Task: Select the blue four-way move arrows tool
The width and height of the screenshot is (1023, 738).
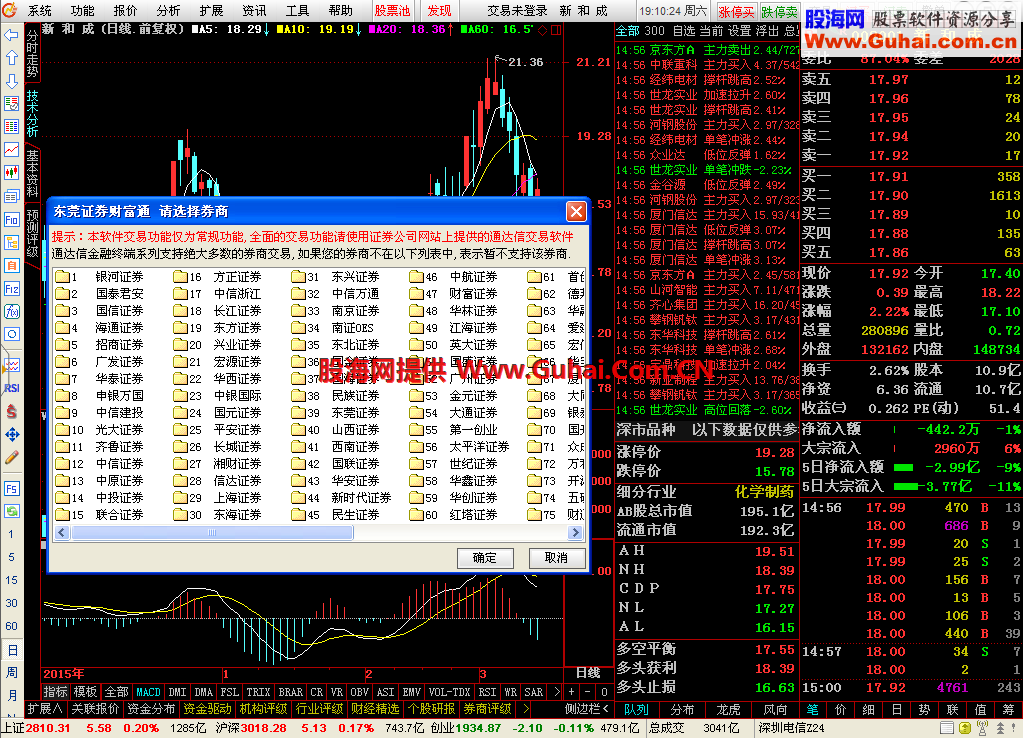Action: 12,435
